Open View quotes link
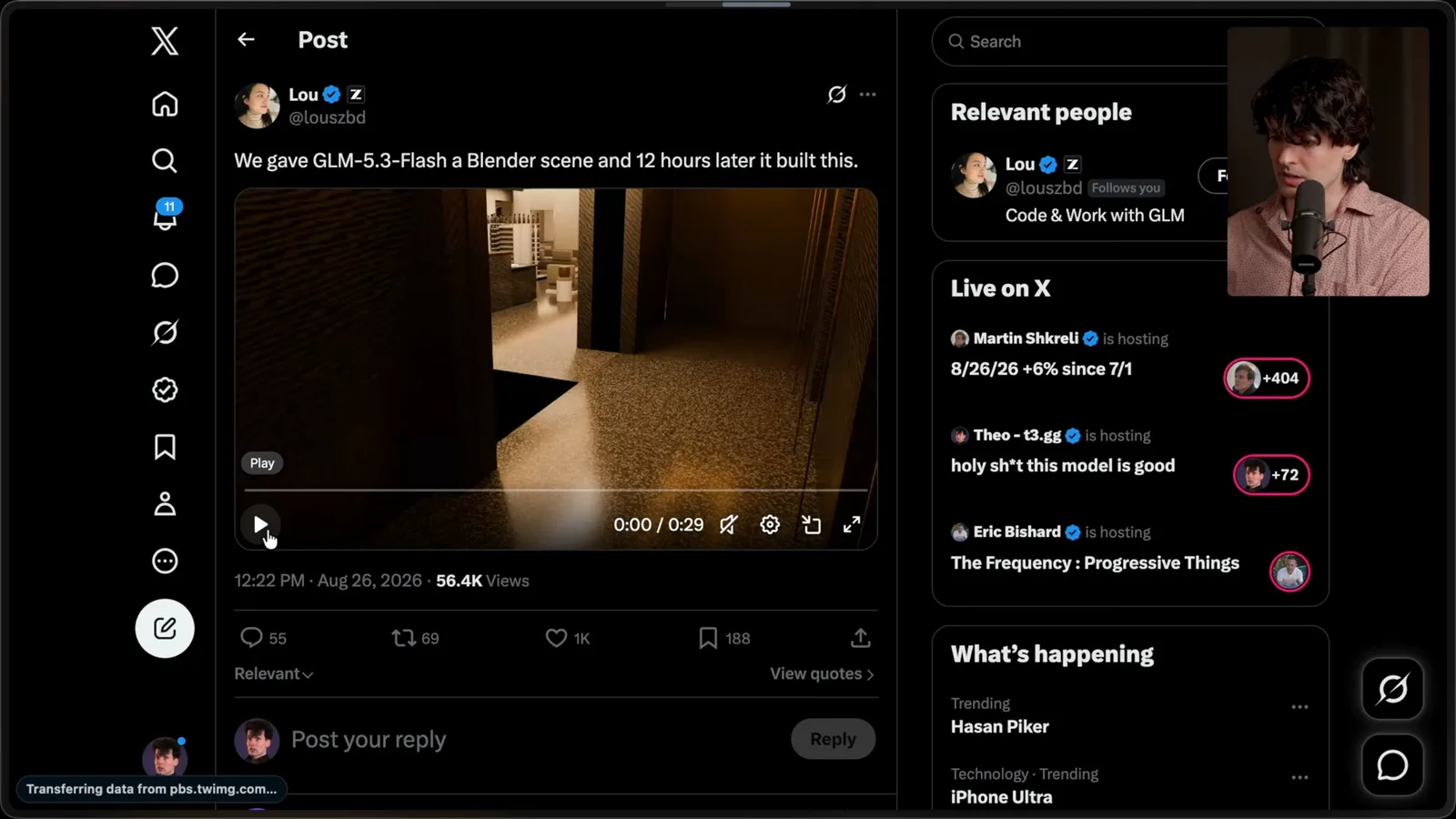This screenshot has width=1456, height=819. tap(822, 673)
